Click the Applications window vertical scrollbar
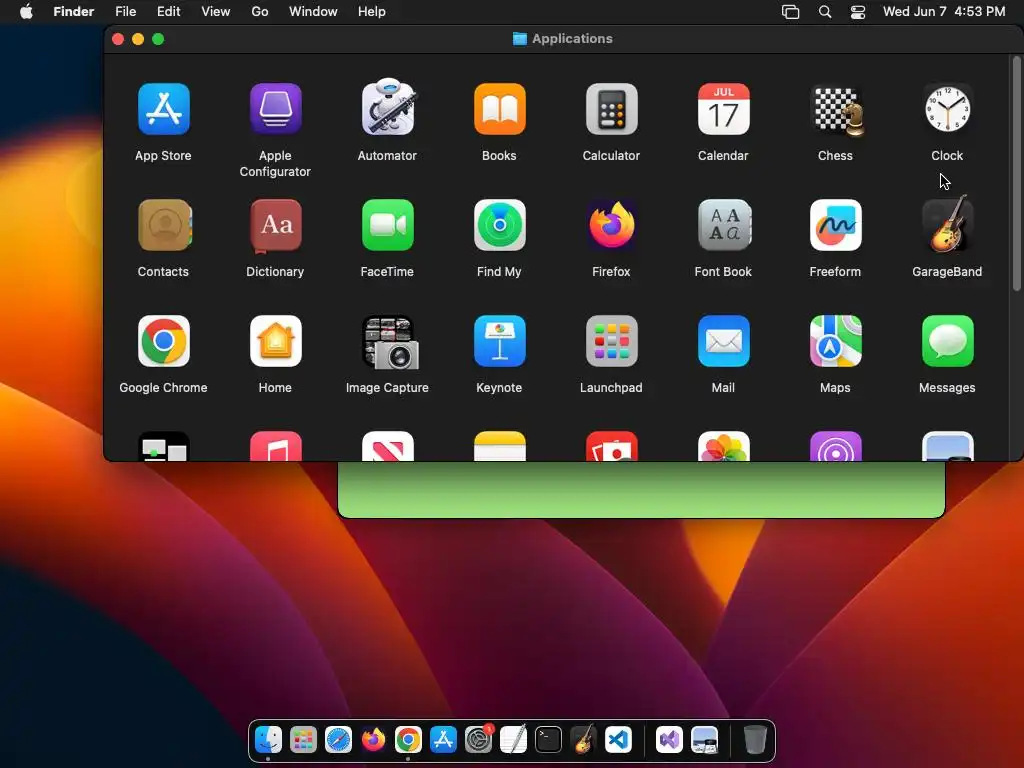This screenshot has width=1024, height=768. [1016, 174]
